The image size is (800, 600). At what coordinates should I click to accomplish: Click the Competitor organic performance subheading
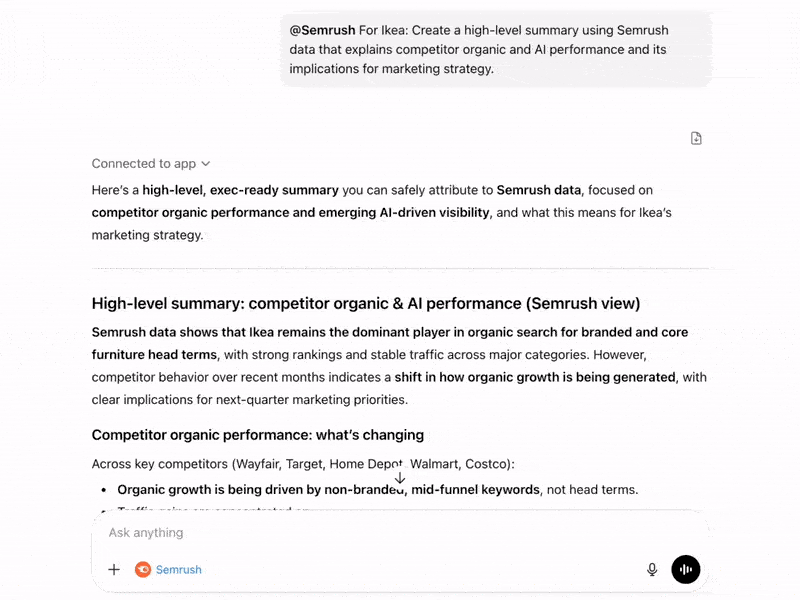click(x=257, y=435)
